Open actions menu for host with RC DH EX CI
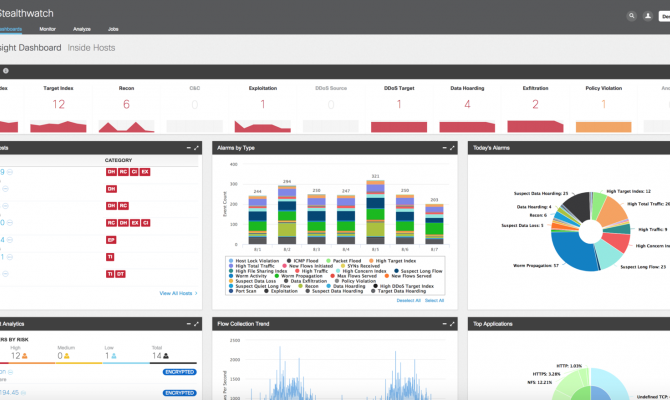 point(10,223)
